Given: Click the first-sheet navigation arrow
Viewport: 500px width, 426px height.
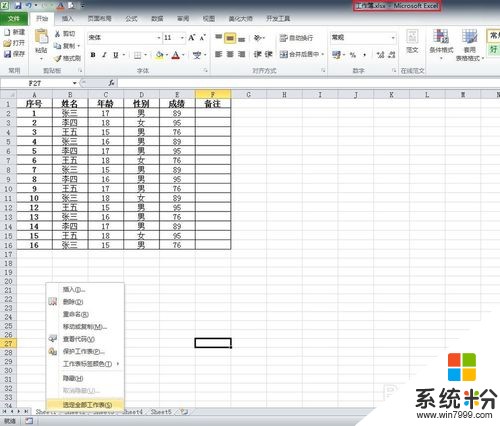Looking at the screenshot, I should click(x=5, y=412).
